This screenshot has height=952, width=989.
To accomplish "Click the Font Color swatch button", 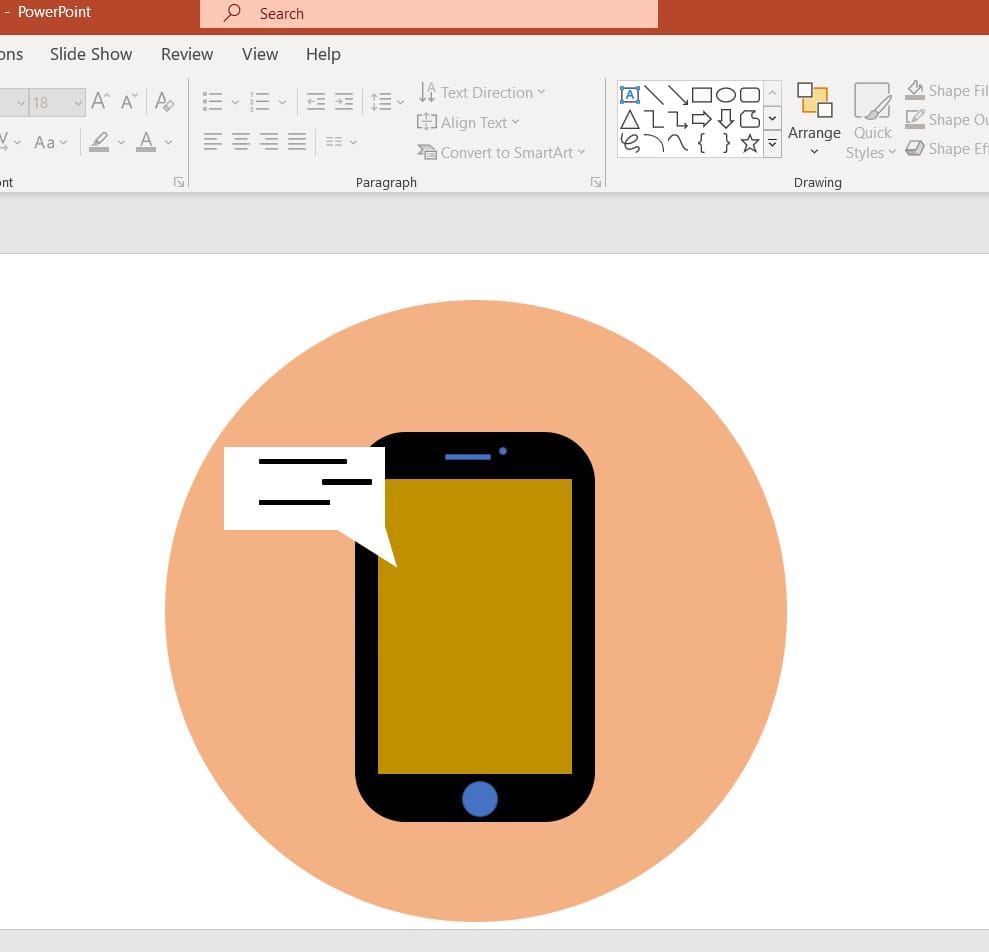I will (x=147, y=142).
